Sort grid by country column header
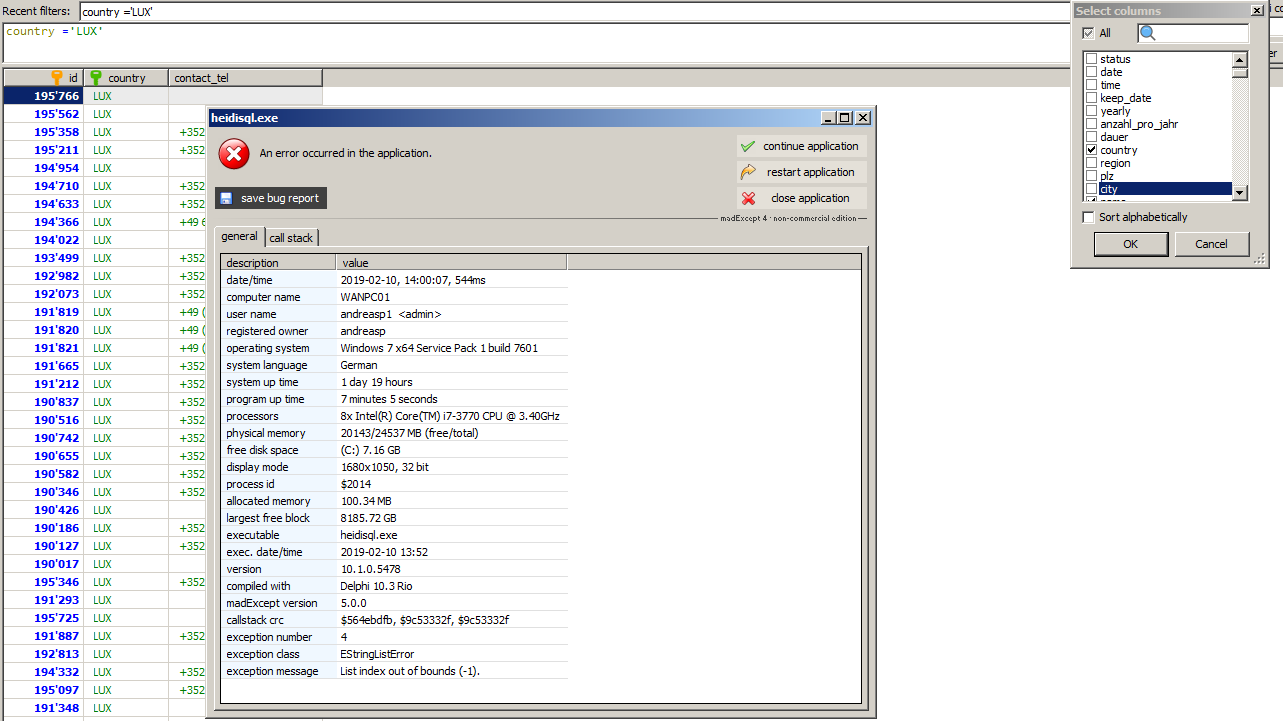The width and height of the screenshot is (1283, 721). coord(126,77)
